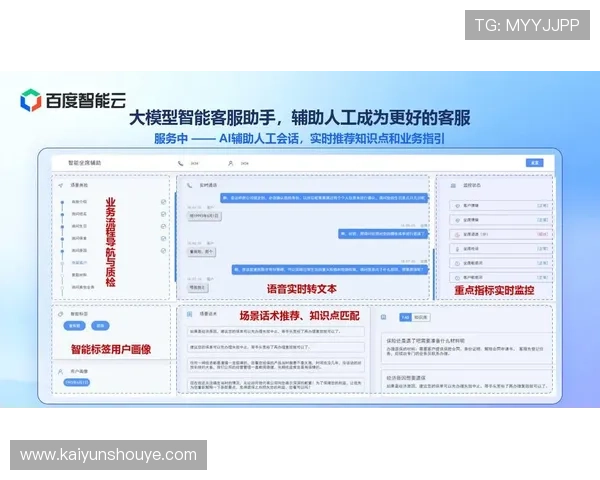
Task: Select the 询问姓名 step in the flow list
Action: pyautogui.click(x=79, y=214)
